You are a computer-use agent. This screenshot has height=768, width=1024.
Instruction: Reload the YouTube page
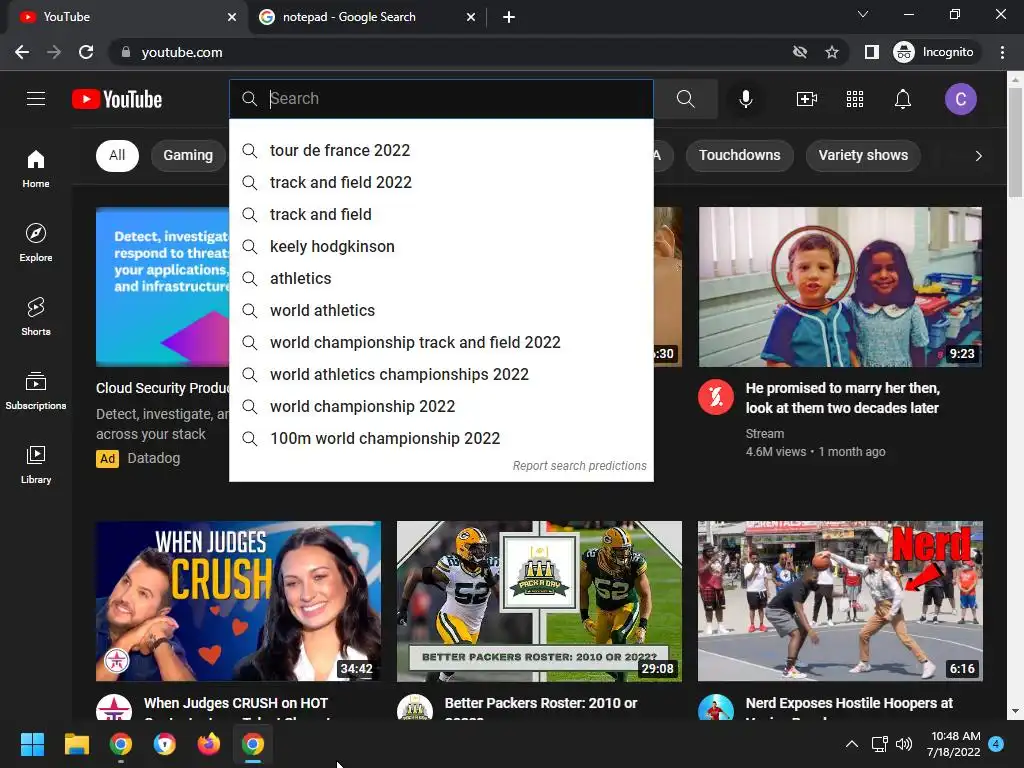point(86,52)
